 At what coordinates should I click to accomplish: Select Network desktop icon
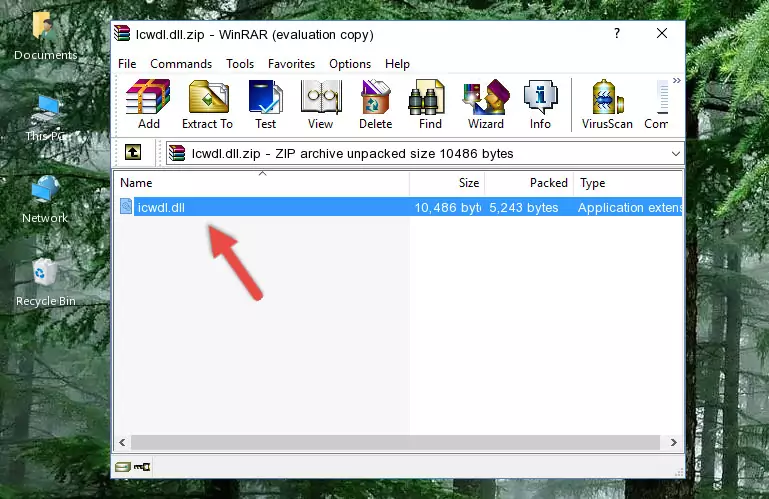click(x=45, y=200)
